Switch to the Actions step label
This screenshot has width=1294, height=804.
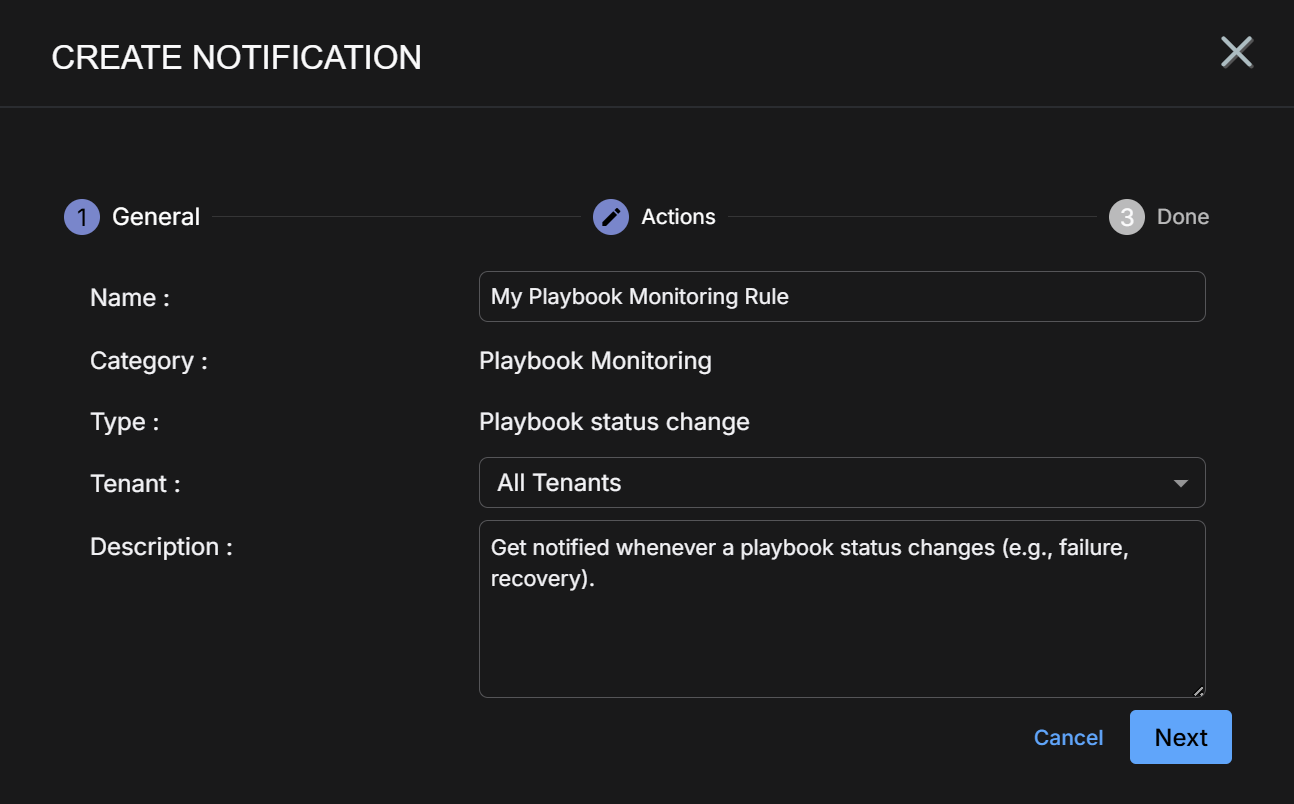(x=678, y=217)
